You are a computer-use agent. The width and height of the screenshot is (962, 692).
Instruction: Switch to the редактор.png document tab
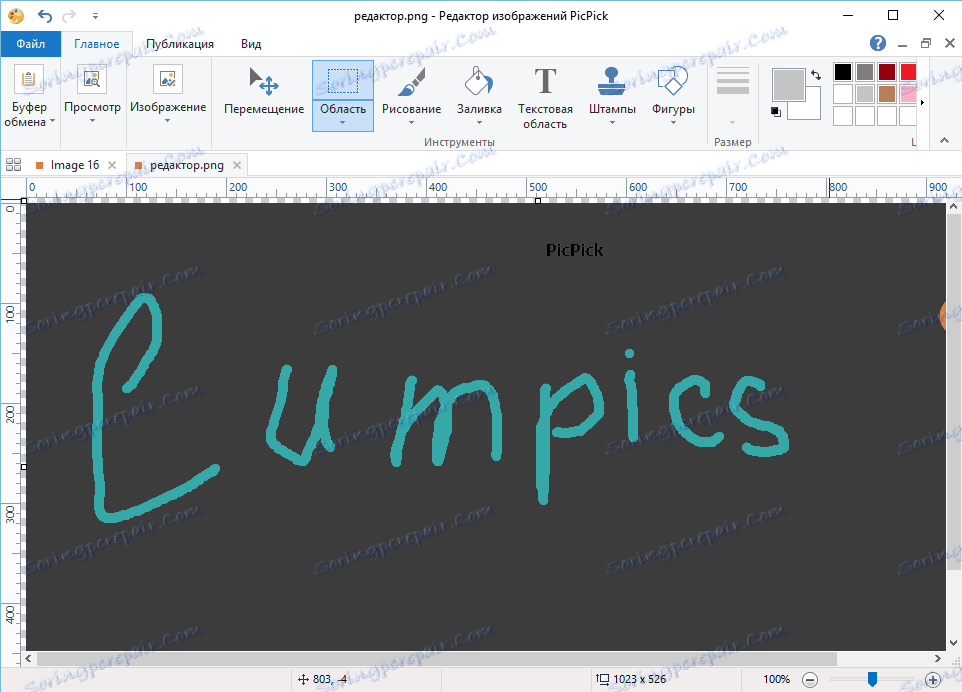187,165
